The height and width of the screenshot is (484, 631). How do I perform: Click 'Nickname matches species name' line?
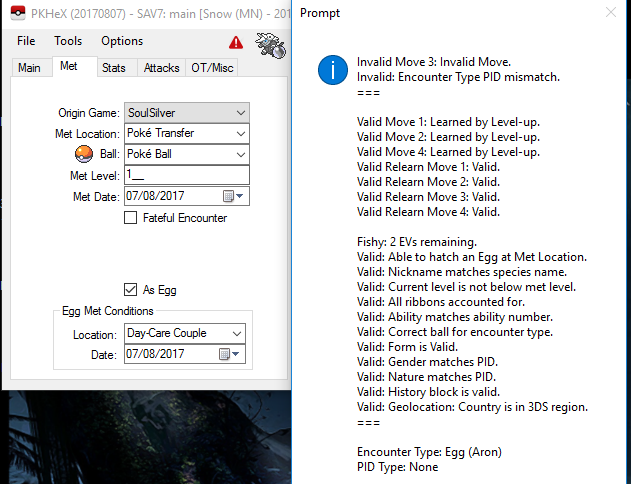click(462, 272)
